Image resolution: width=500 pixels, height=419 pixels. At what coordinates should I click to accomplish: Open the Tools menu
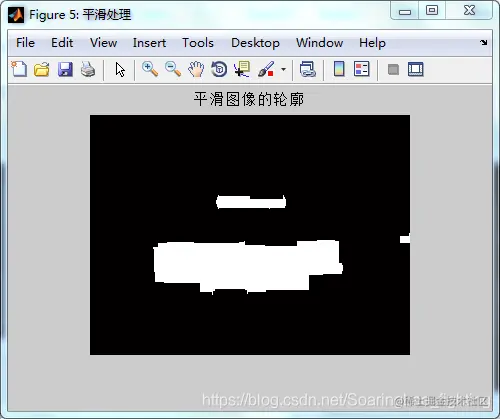click(x=198, y=43)
